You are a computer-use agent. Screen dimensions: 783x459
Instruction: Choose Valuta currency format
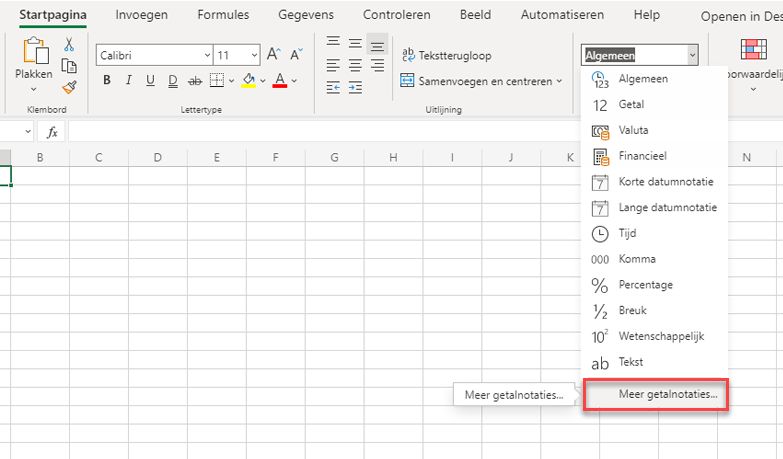point(654,130)
